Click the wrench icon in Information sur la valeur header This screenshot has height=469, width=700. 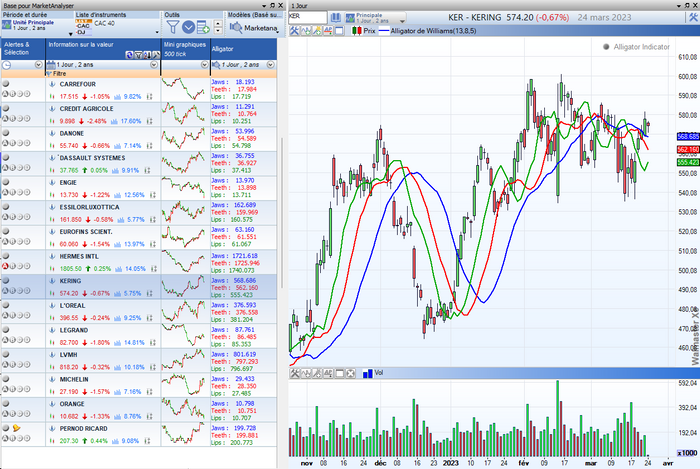click(x=155, y=55)
